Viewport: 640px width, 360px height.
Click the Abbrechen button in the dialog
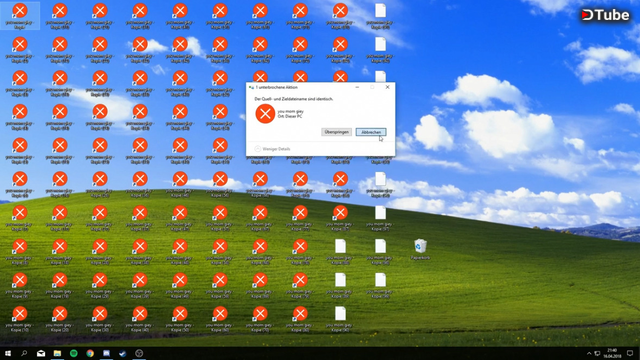[371, 132]
